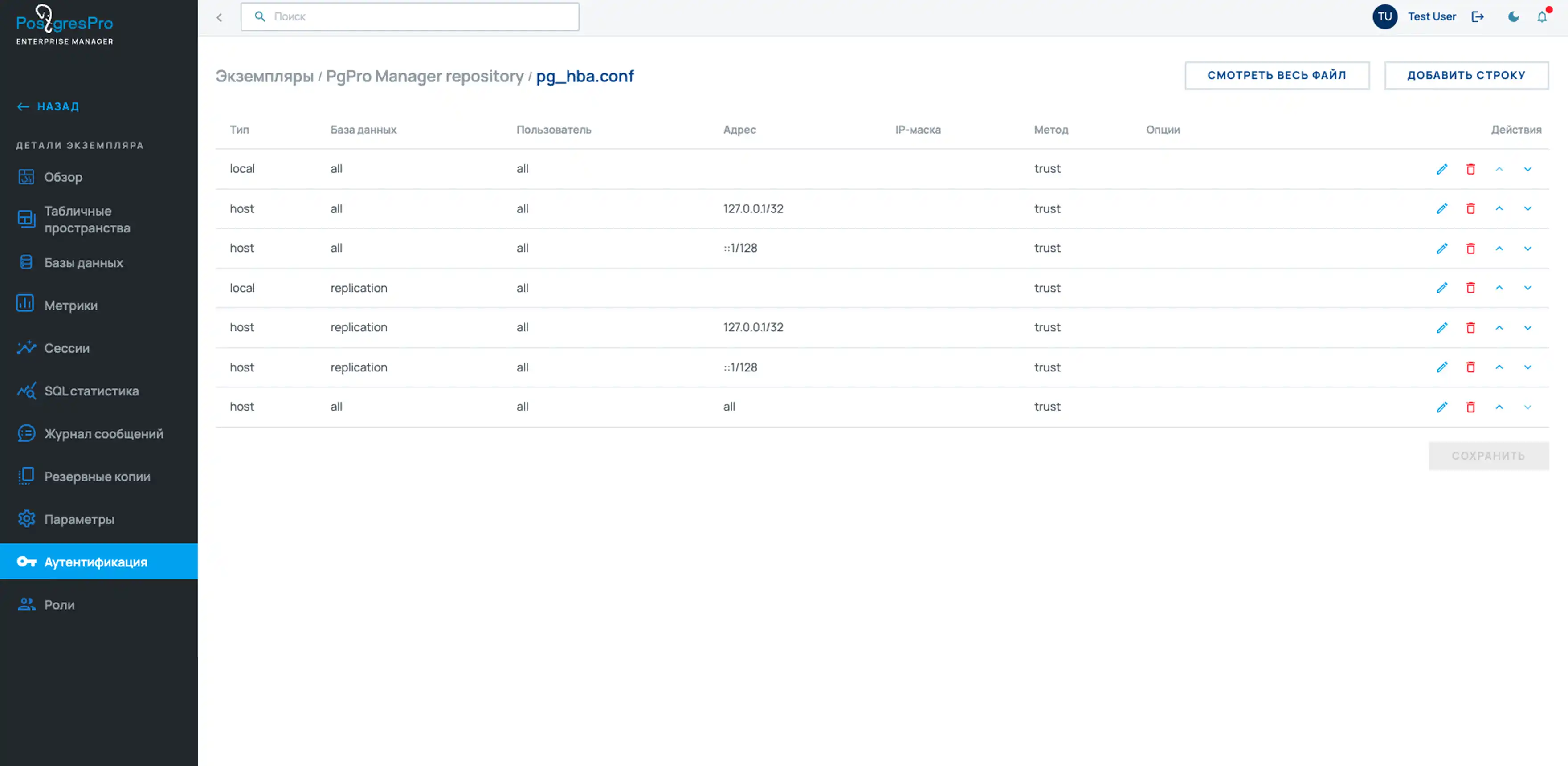Screen dimensions: 1568x766
Task: Open Журнал сообщений in the sidebar
Action: [103, 434]
